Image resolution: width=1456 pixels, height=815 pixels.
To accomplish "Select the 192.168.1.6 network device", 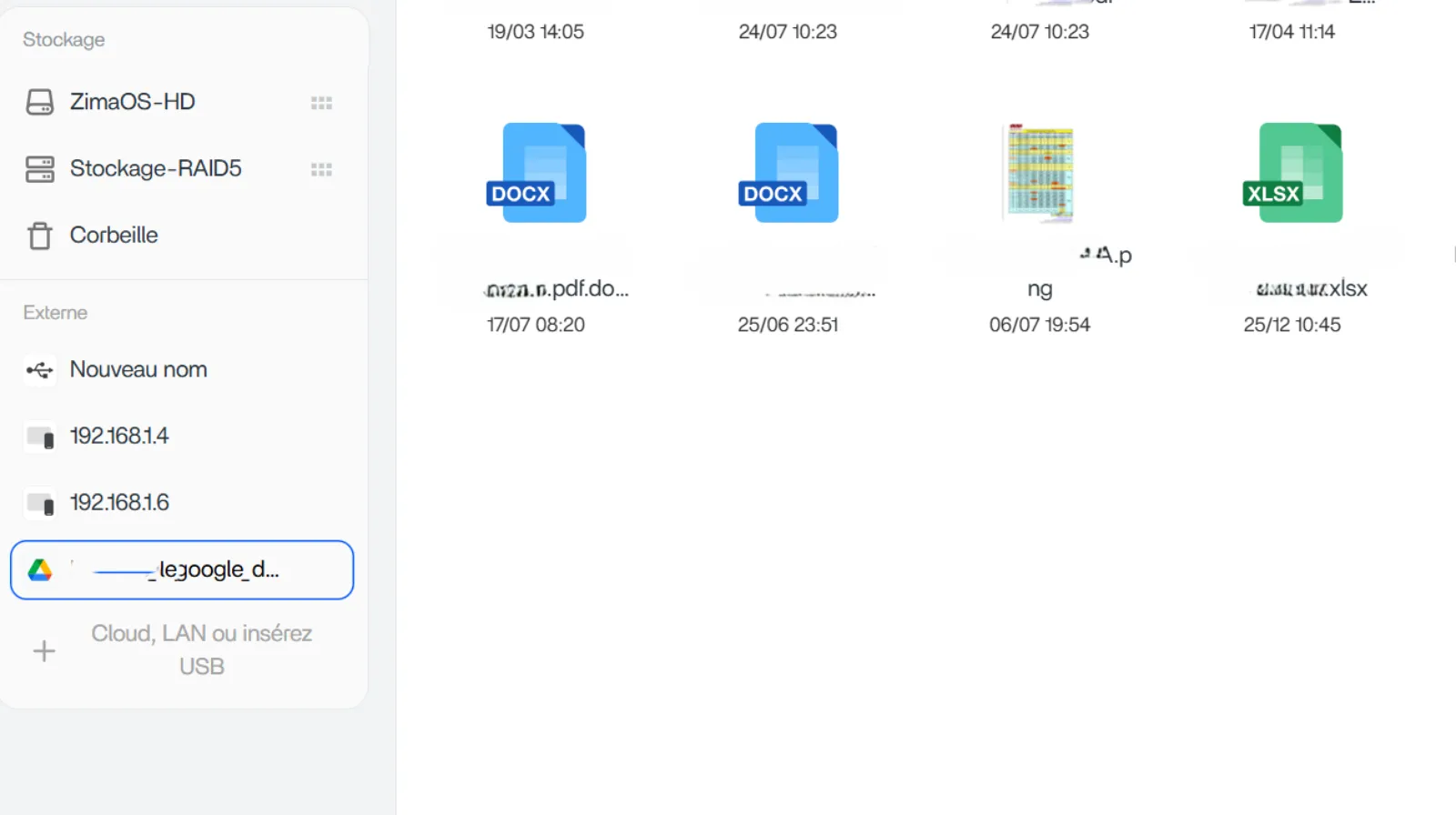I will [119, 503].
